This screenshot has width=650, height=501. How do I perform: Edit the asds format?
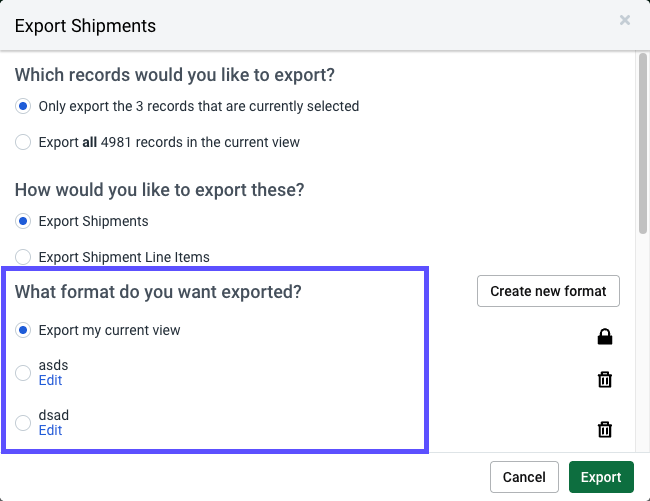[50, 380]
